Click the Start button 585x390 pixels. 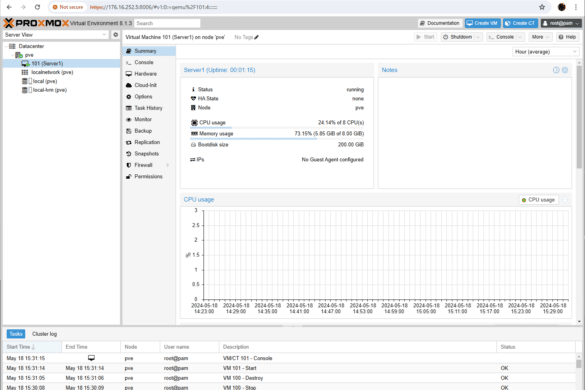point(425,37)
